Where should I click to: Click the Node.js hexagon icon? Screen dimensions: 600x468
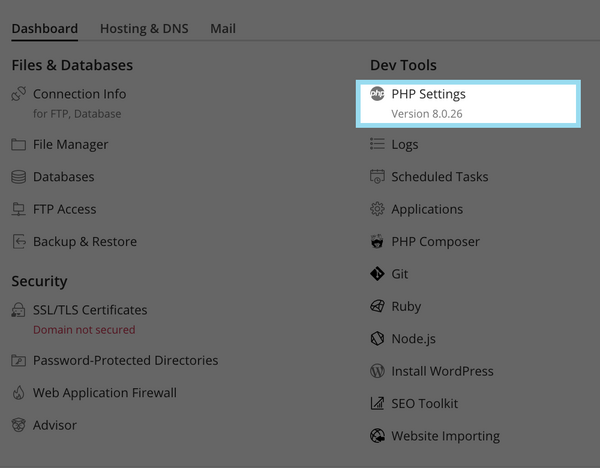pos(377,339)
